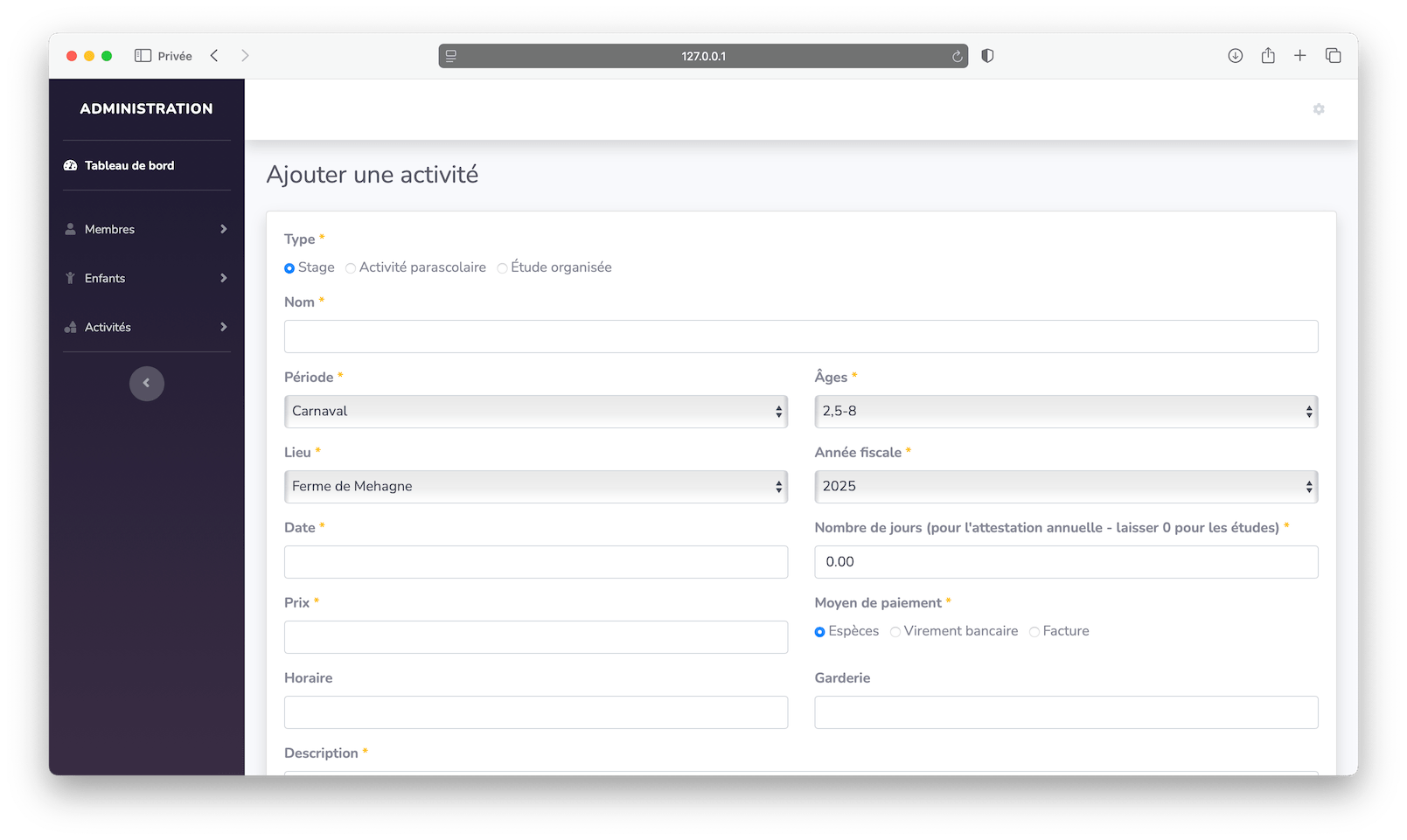Viewport: 1407px width, 840px height.
Task: Open the privacy shield icon
Action: [987, 56]
